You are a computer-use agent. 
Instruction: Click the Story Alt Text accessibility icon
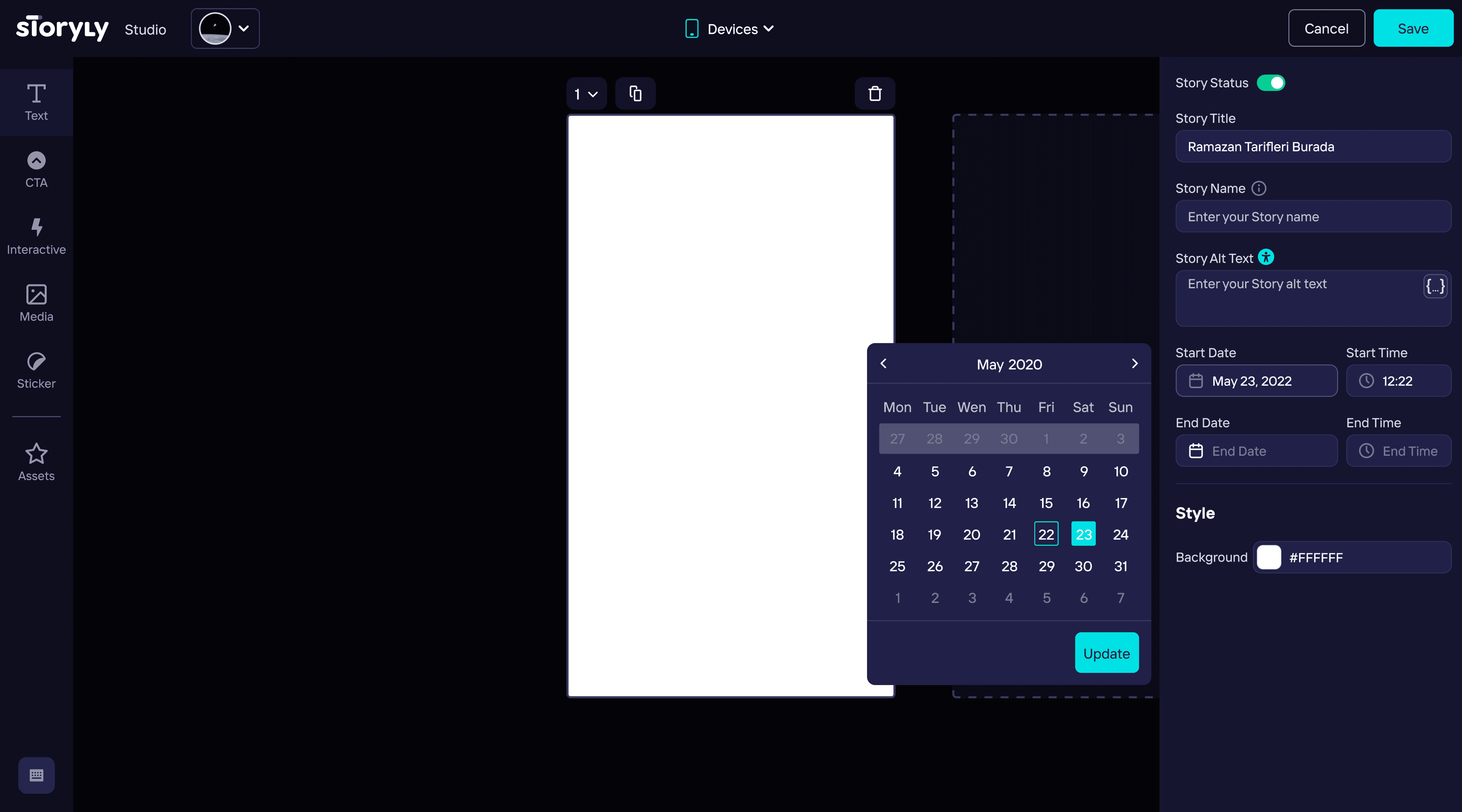point(1266,258)
